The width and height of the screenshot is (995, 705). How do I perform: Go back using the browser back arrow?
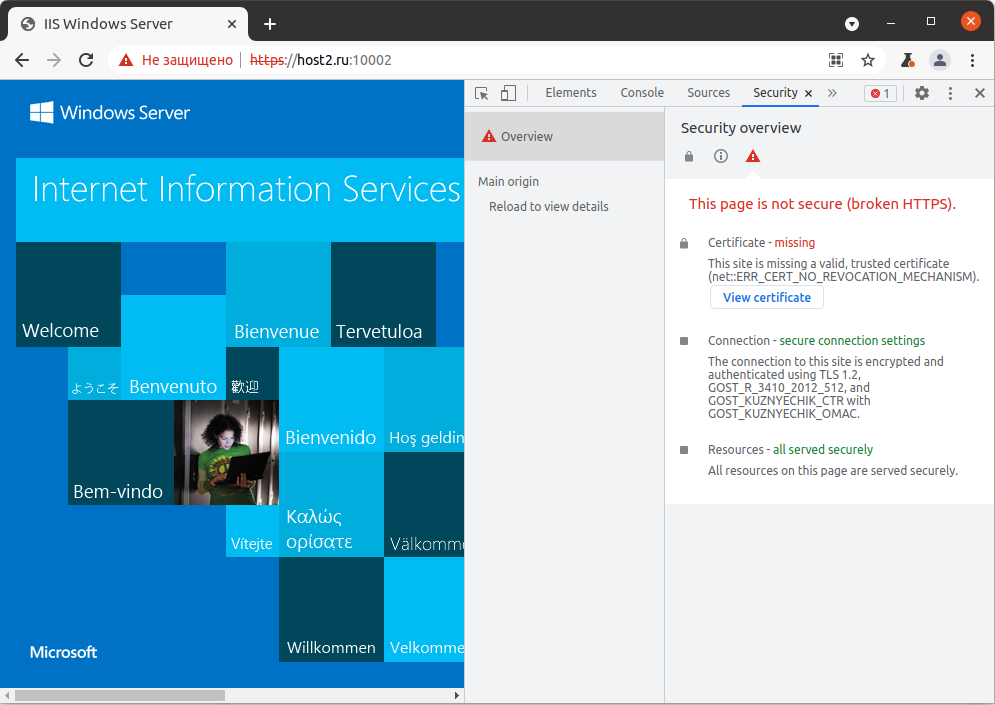[x=22, y=60]
